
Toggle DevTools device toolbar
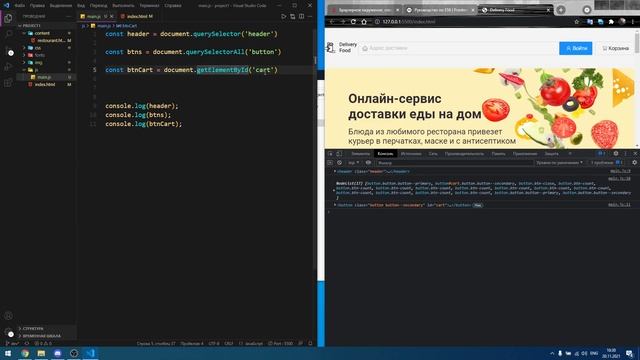coord(339,153)
